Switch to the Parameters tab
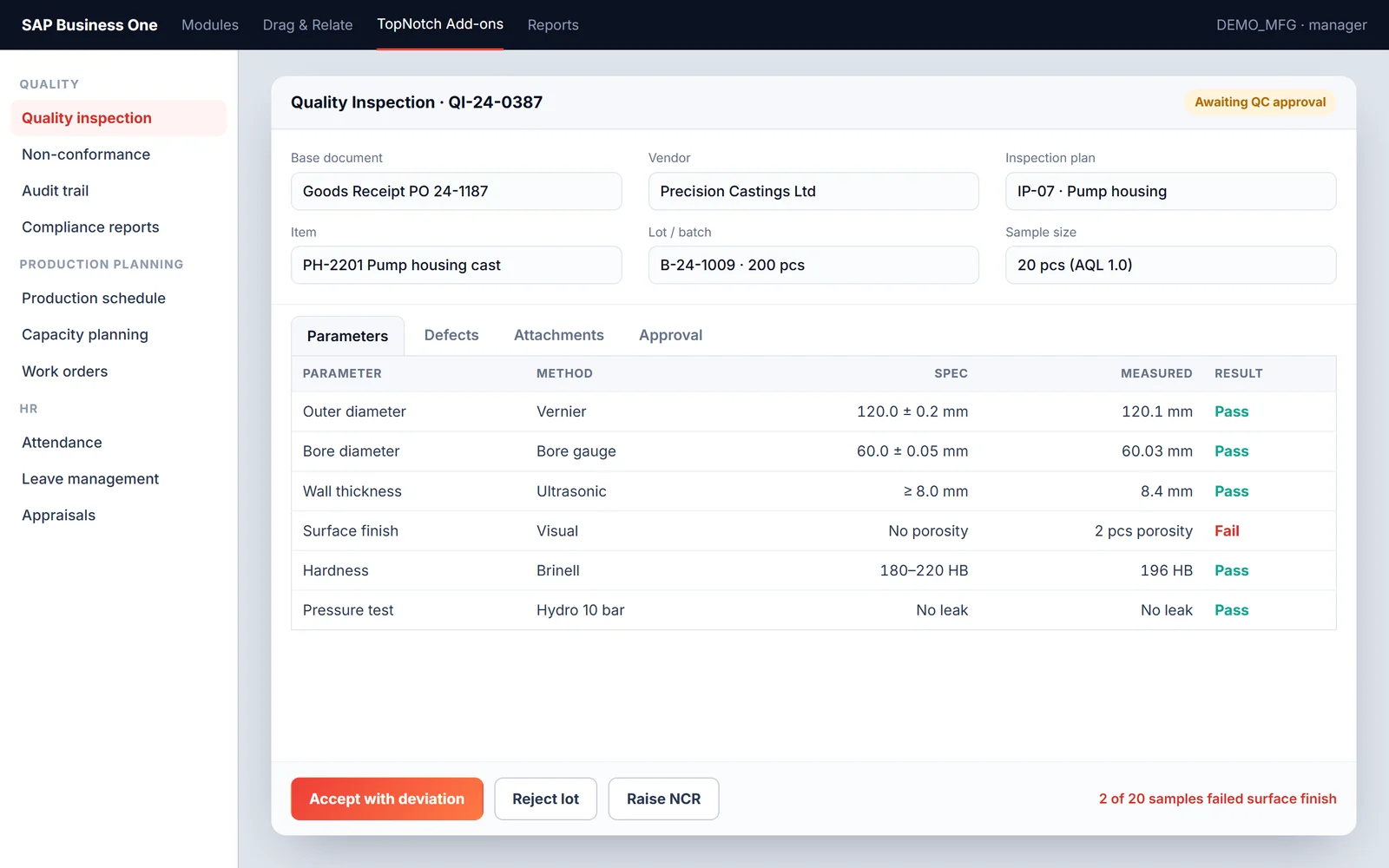This screenshot has width=1389, height=868. (347, 336)
